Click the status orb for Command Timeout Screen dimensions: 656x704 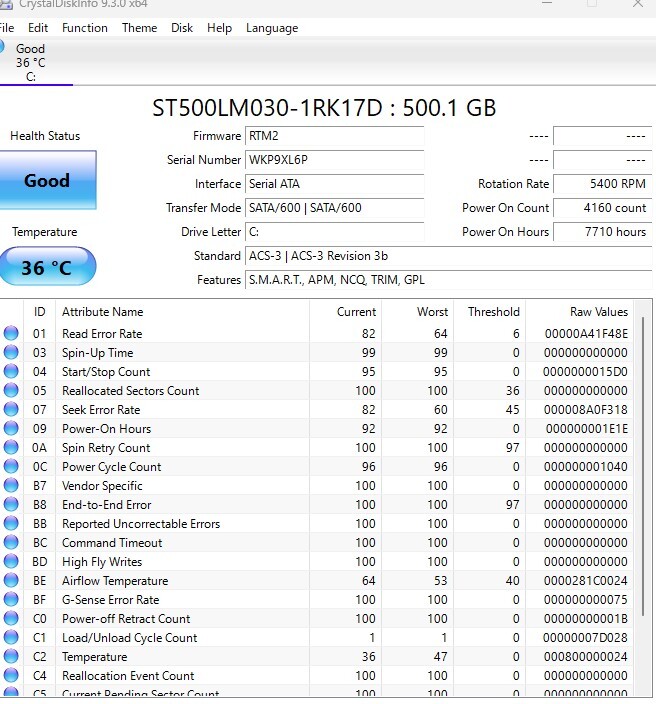tap(11, 543)
